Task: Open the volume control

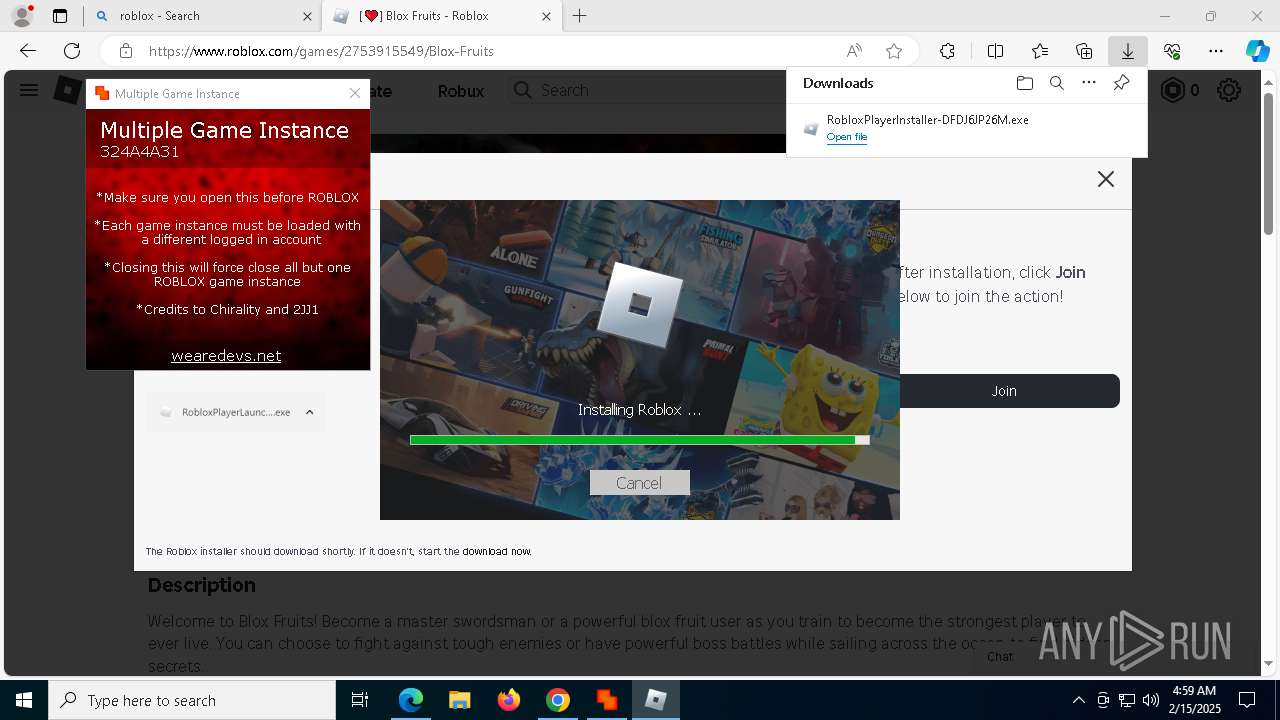Action: [x=1150, y=700]
